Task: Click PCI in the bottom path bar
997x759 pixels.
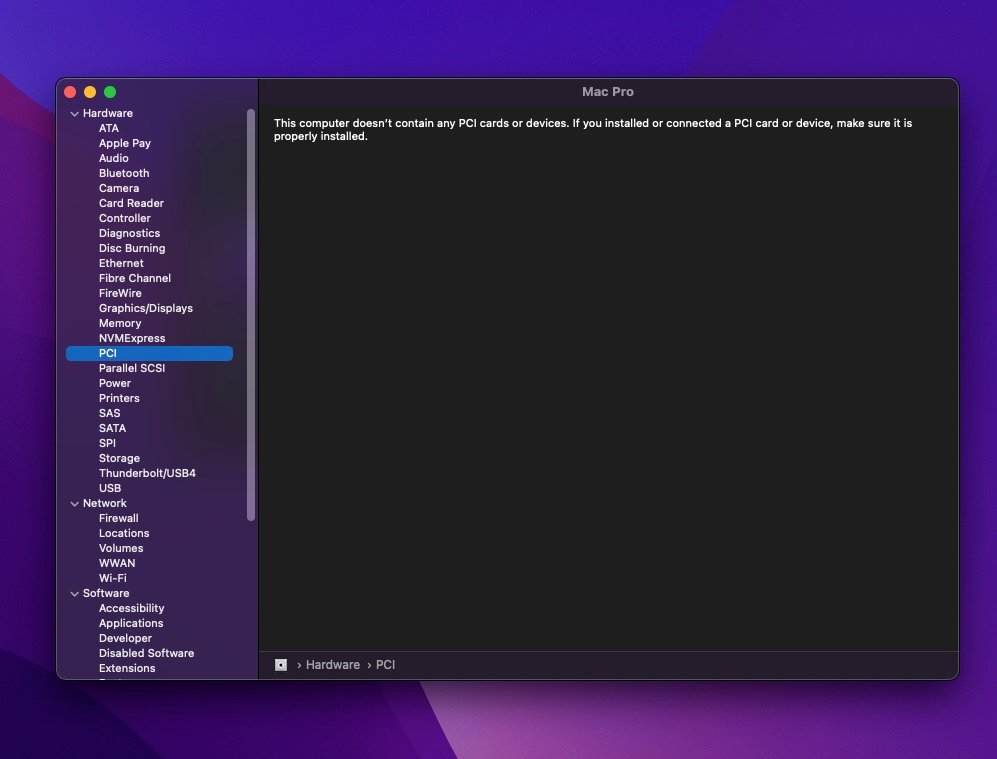Action: tap(385, 665)
